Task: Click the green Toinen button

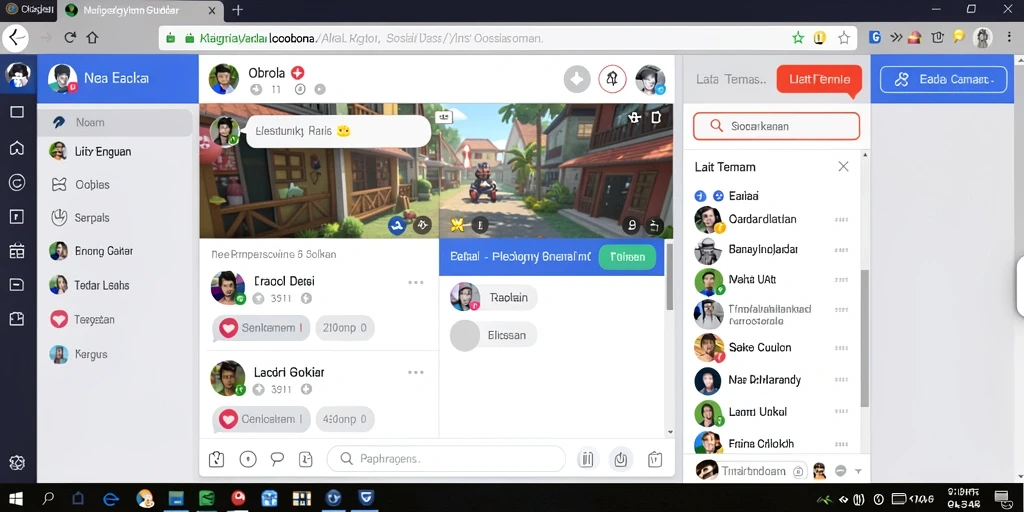Action: coord(627,257)
